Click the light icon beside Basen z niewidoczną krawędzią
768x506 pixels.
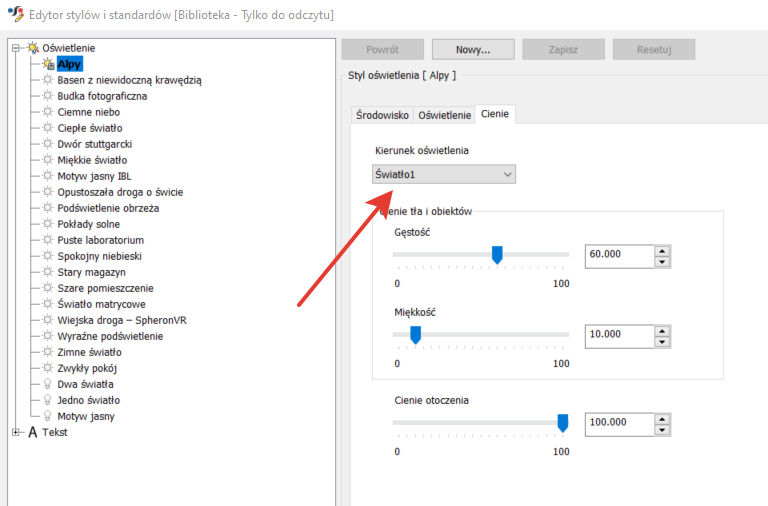[x=48, y=80]
